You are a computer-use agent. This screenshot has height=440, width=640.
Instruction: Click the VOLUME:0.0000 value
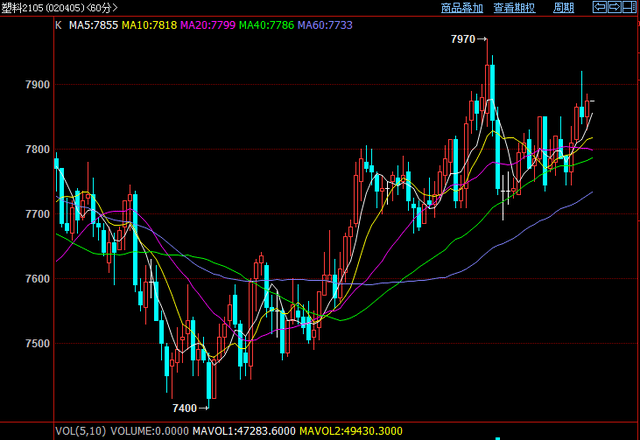tap(150, 431)
